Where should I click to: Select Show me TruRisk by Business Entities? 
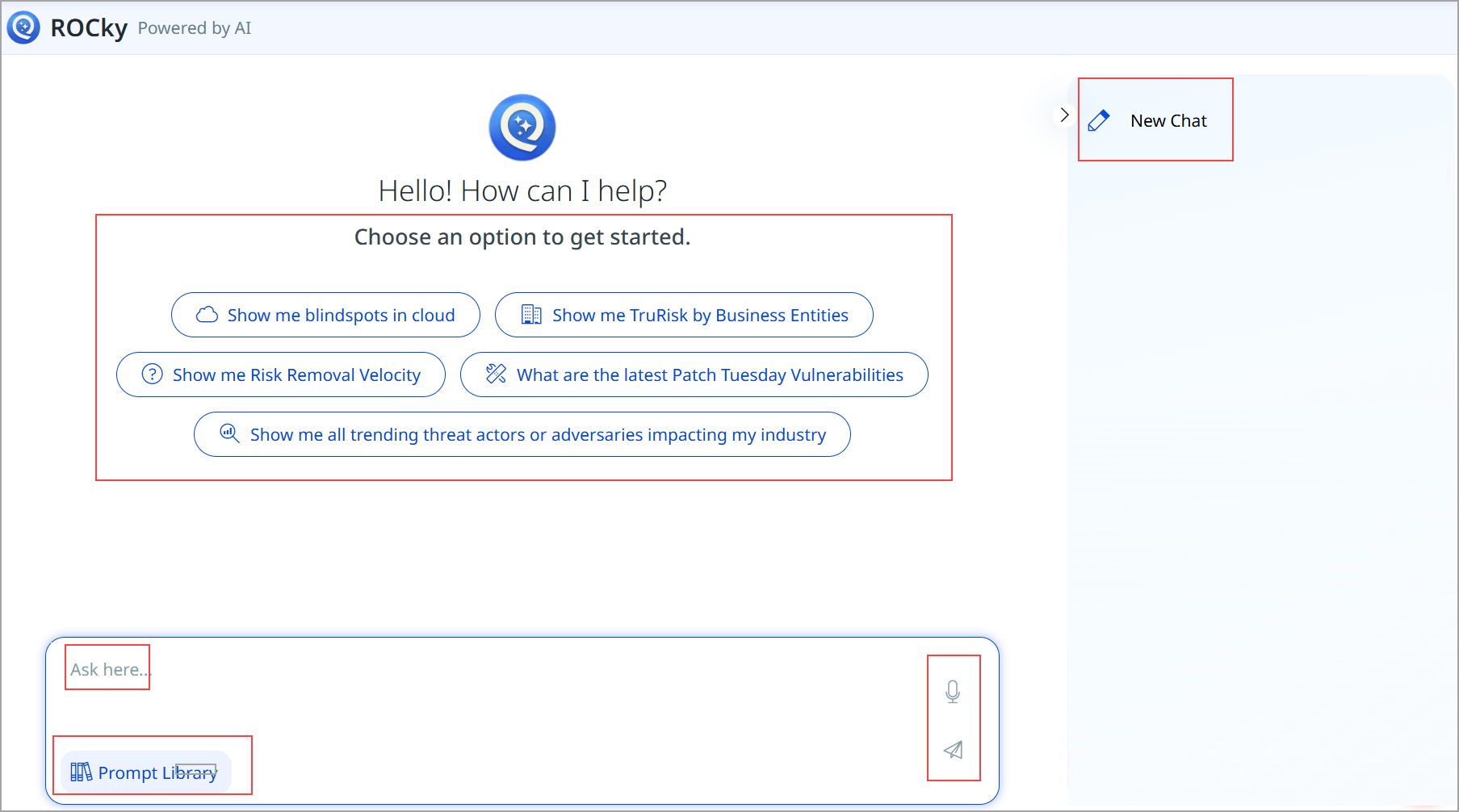683,314
